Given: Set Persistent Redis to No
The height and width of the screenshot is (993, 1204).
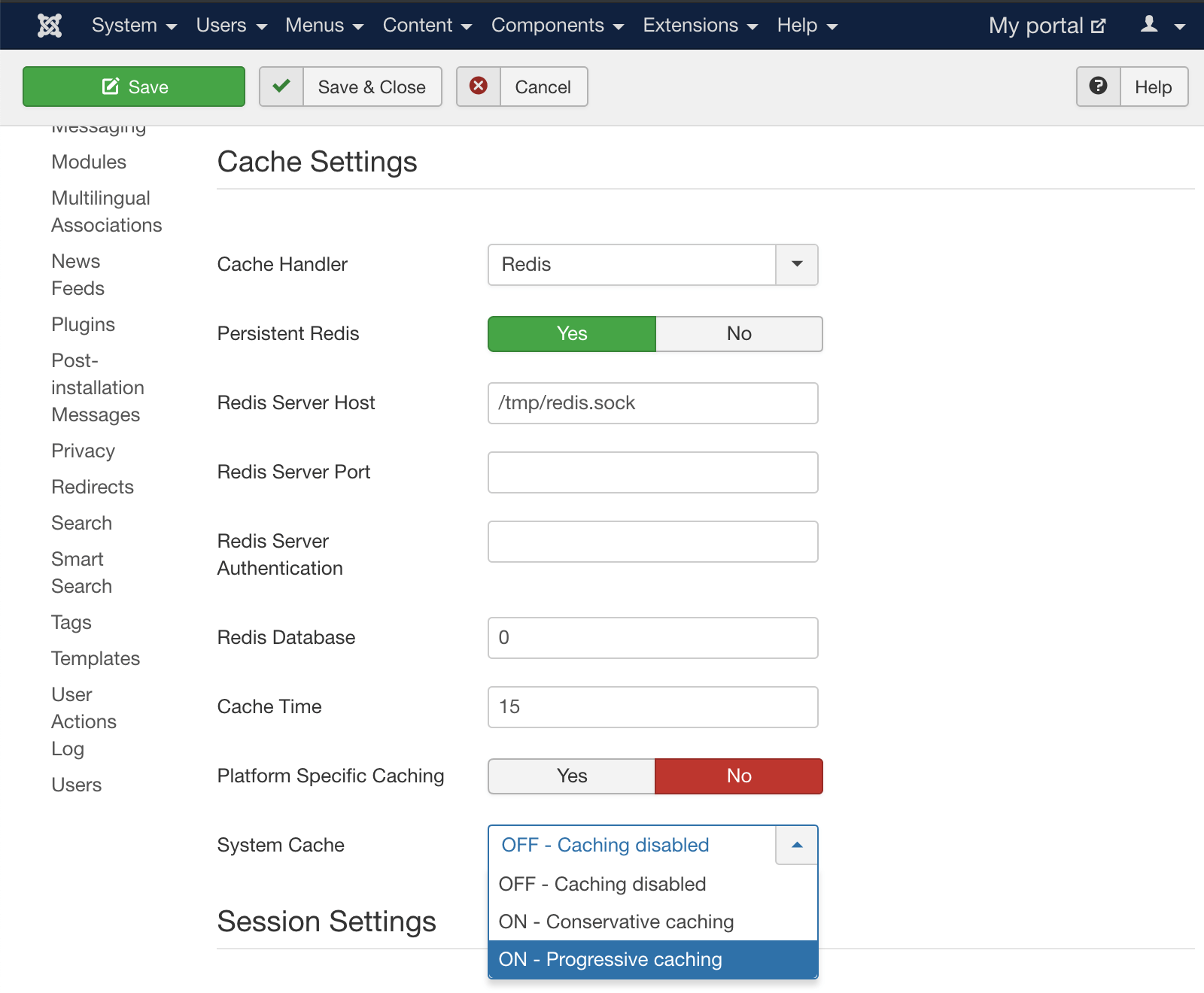Looking at the screenshot, I should coord(738,334).
